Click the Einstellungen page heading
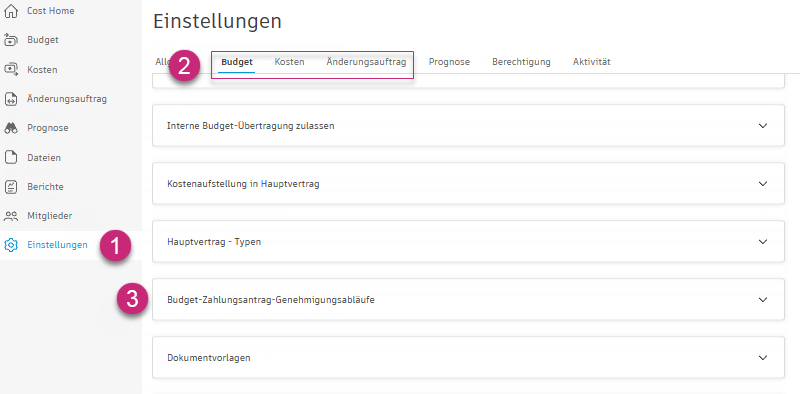This screenshot has width=800, height=394. click(x=217, y=21)
